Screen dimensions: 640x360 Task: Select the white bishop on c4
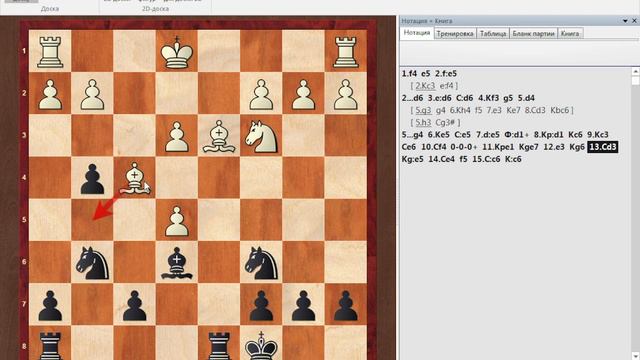(135, 178)
